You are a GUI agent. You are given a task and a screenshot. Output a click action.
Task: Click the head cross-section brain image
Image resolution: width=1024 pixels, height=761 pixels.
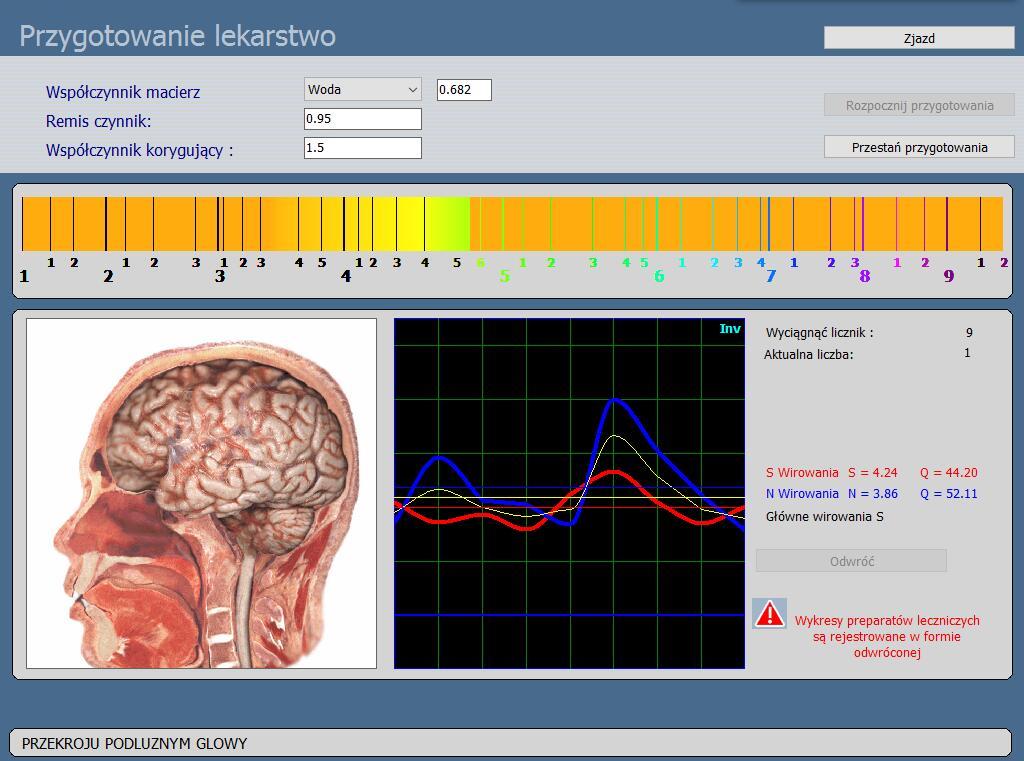pyautogui.click(x=201, y=493)
